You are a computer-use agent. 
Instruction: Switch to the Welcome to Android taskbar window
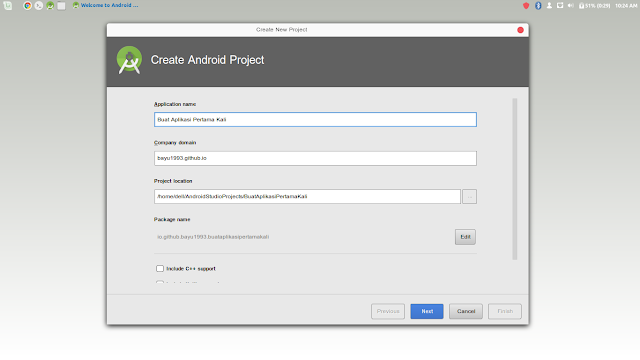tap(105, 5)
